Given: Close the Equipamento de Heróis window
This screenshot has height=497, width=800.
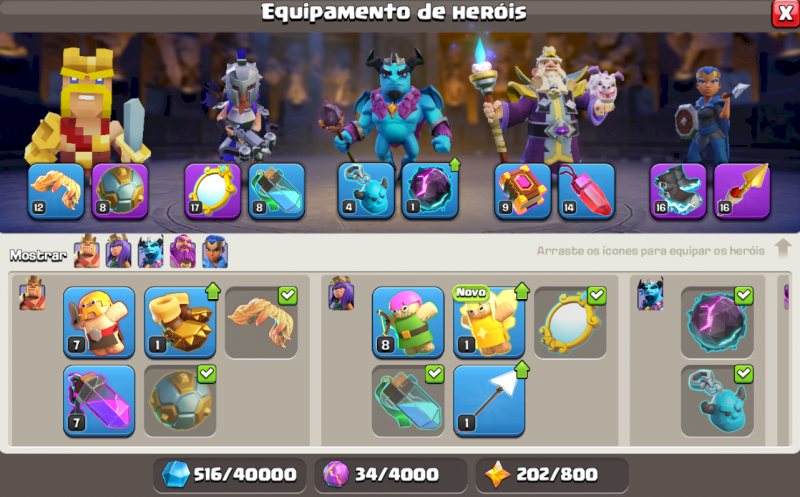Looking at the screenshot, I should tap(785, 12).
